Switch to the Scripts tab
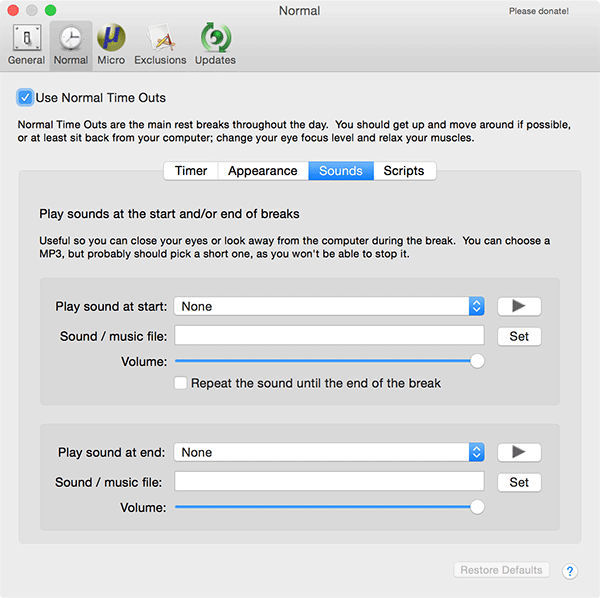The image size is (600, 598). tap(404, 171)
